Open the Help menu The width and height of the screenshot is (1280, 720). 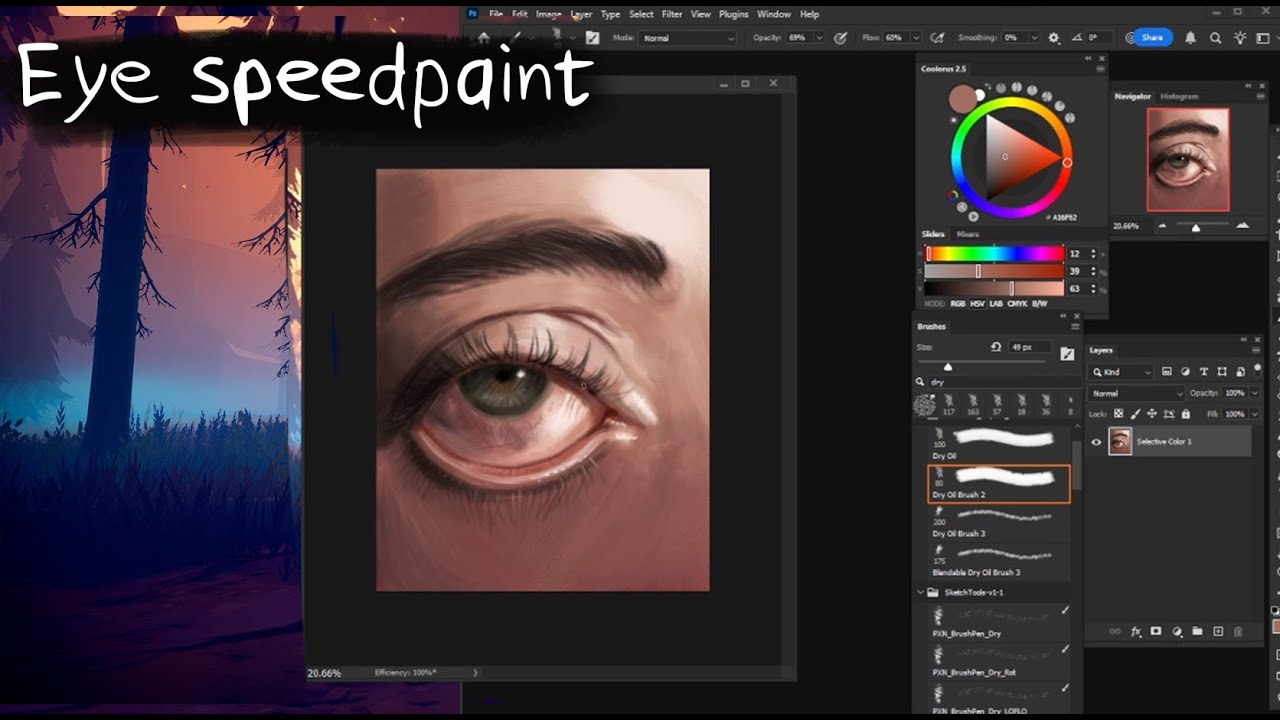coord(809,14)
